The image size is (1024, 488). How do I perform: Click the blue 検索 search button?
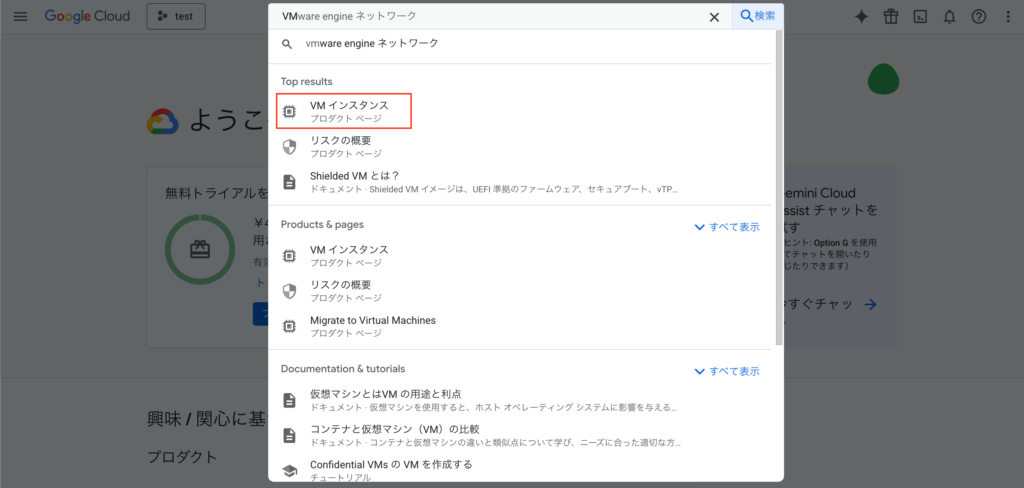[x=758, y=16]
